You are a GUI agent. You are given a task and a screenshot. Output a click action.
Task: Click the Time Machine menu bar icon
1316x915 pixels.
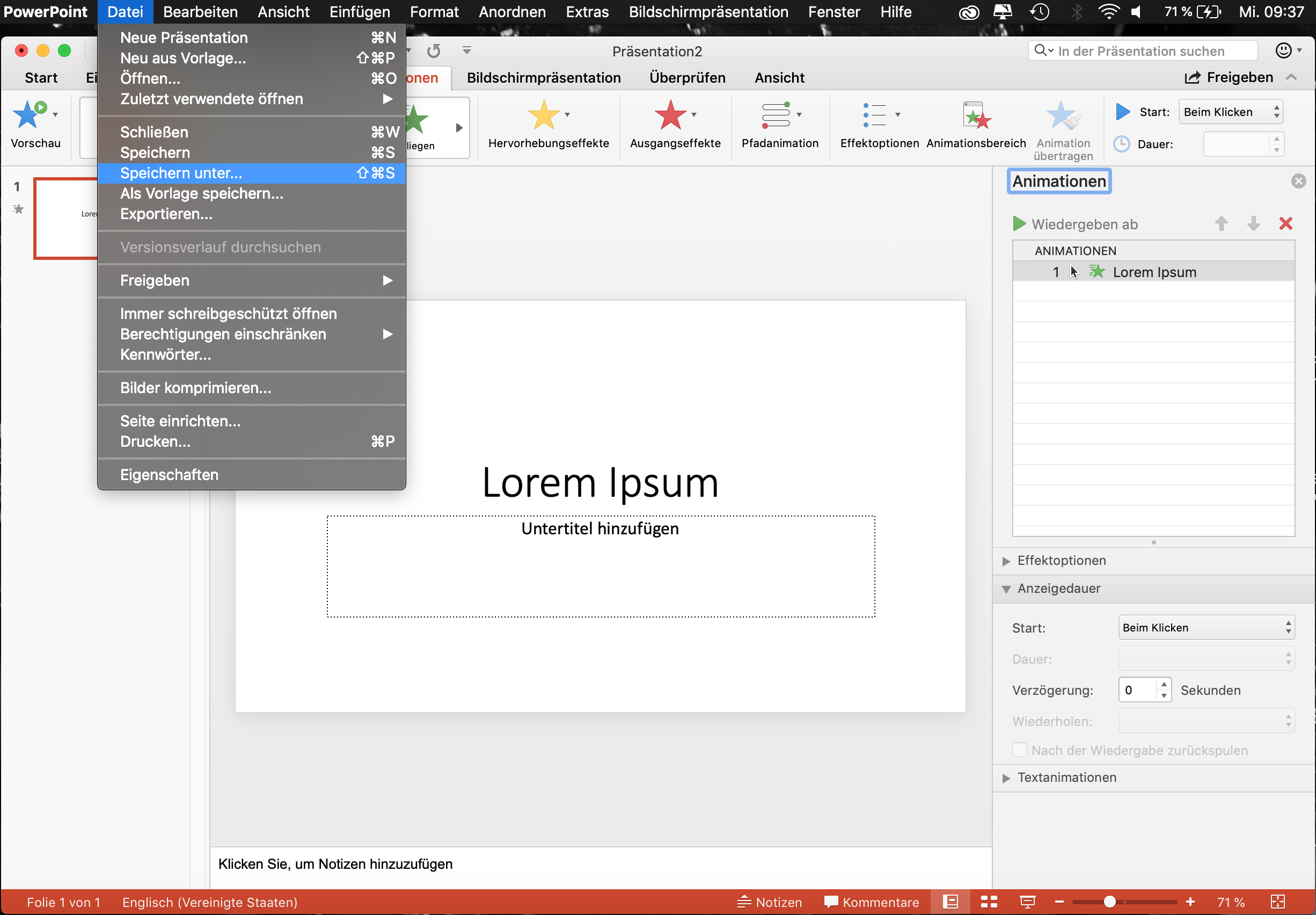[x=1039, y=11]
